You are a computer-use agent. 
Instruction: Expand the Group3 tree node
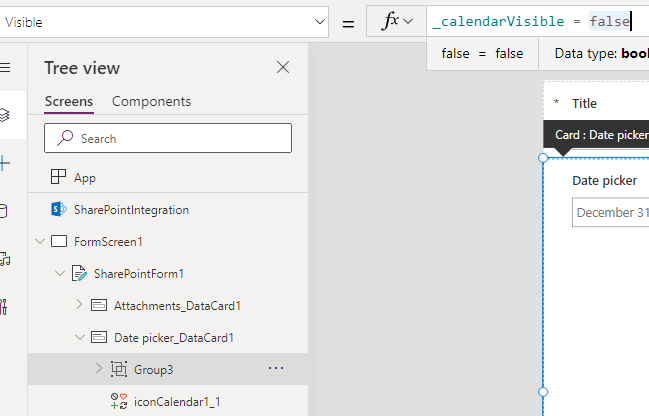coord(99,369)
